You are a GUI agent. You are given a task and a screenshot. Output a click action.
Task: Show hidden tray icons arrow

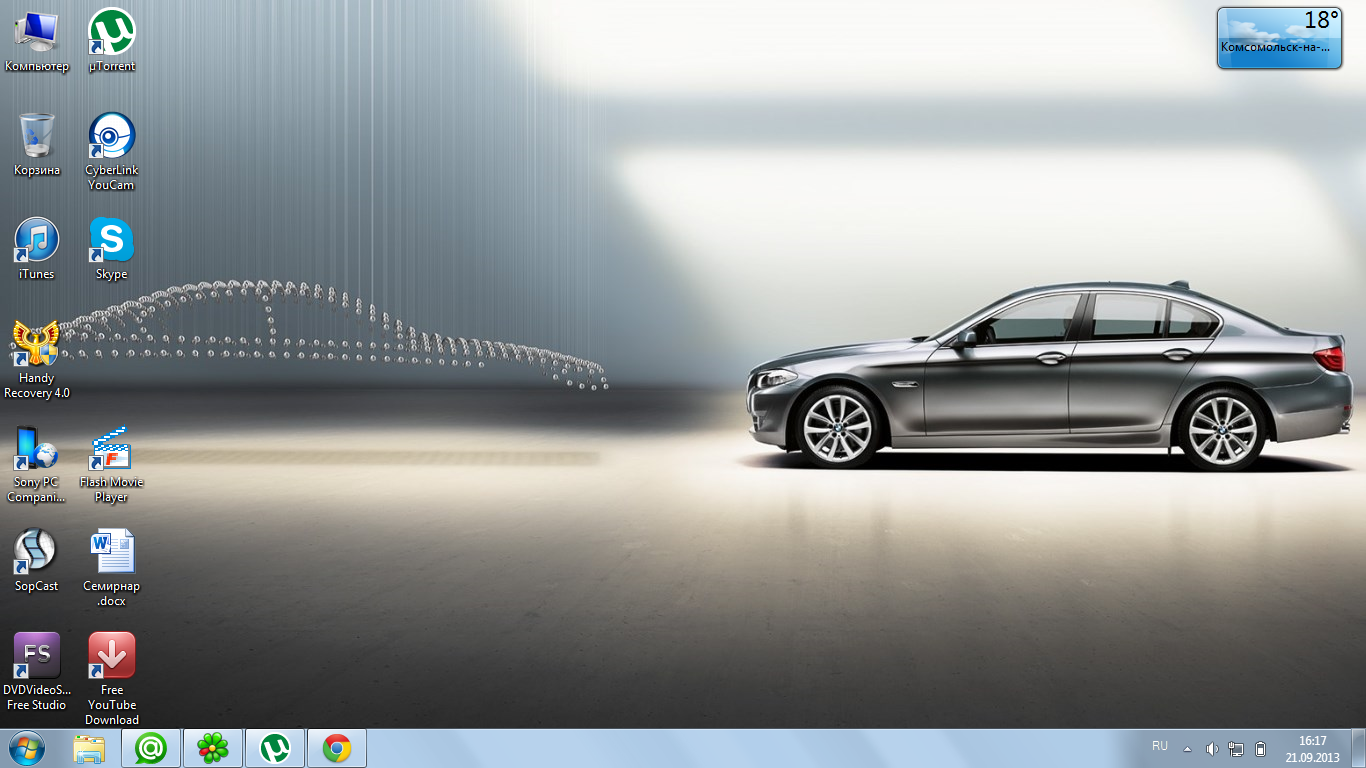pyautogui.click(x=1187, y=748)
